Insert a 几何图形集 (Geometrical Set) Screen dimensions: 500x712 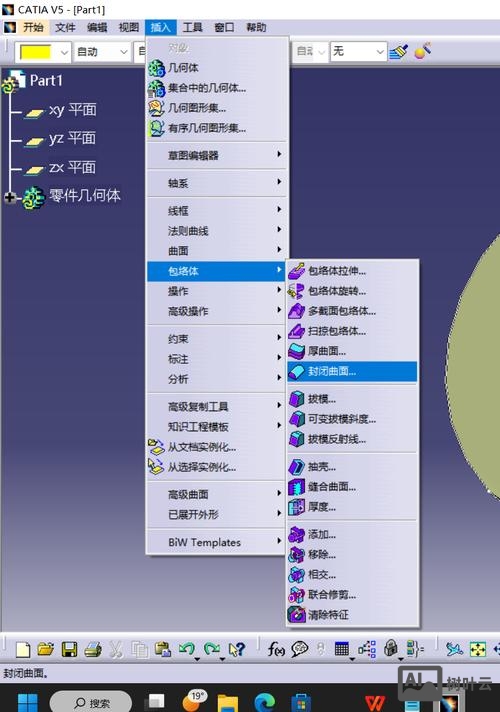coord(217,108)
